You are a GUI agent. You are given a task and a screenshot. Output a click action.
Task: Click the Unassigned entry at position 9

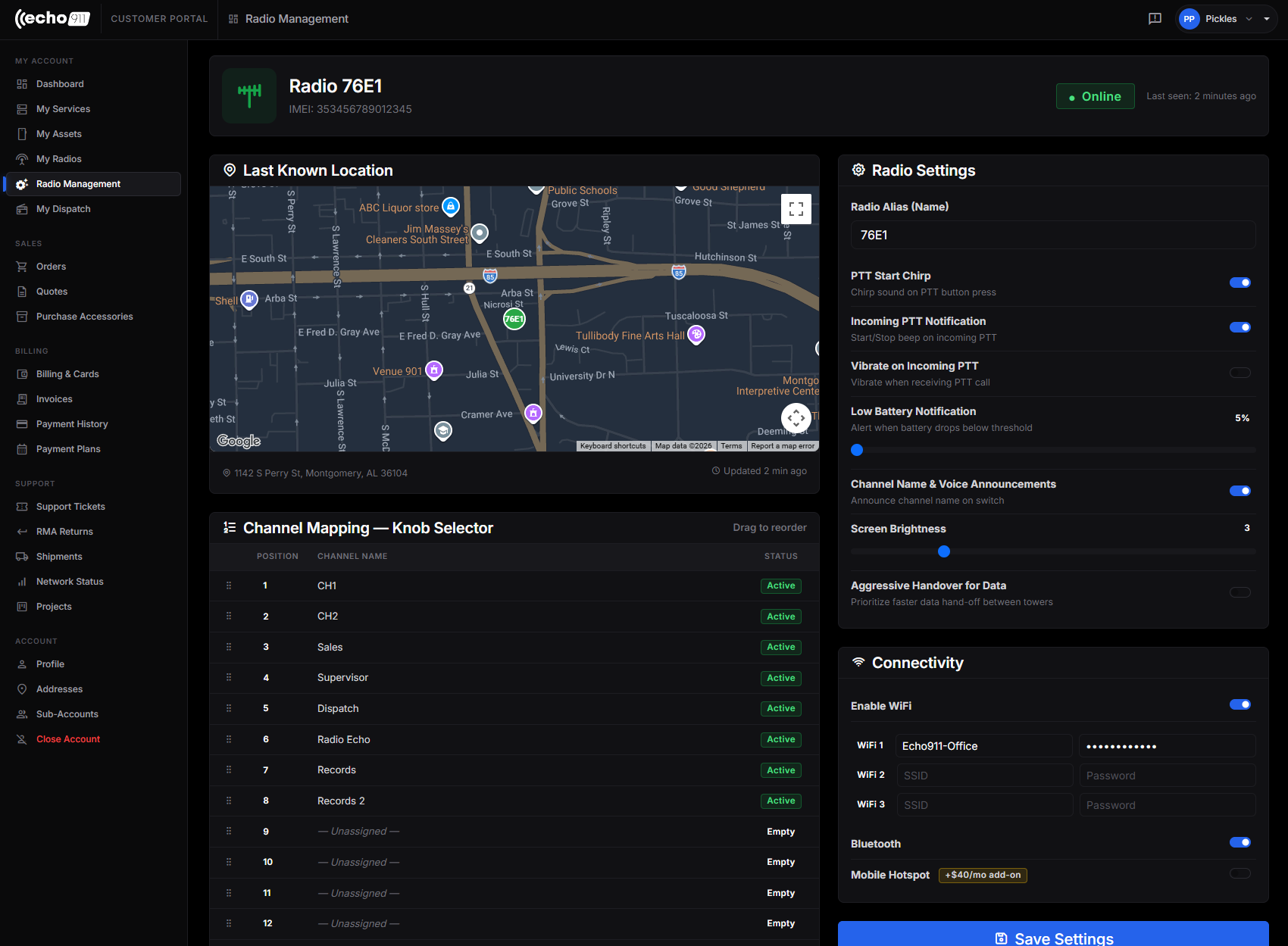[x=358, y=832]
